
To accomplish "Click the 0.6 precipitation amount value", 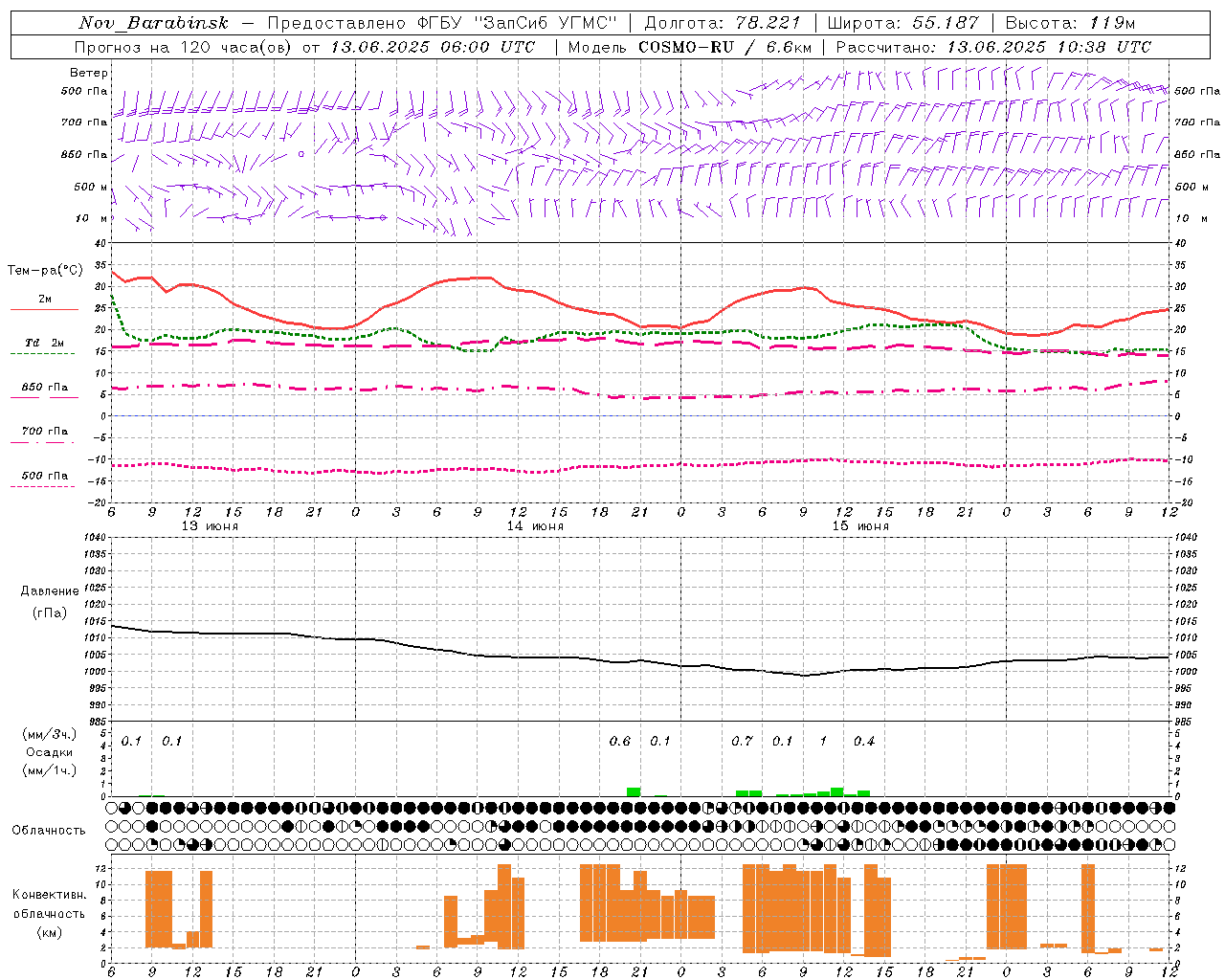I will pyautogui.click(x=620, y=742).
